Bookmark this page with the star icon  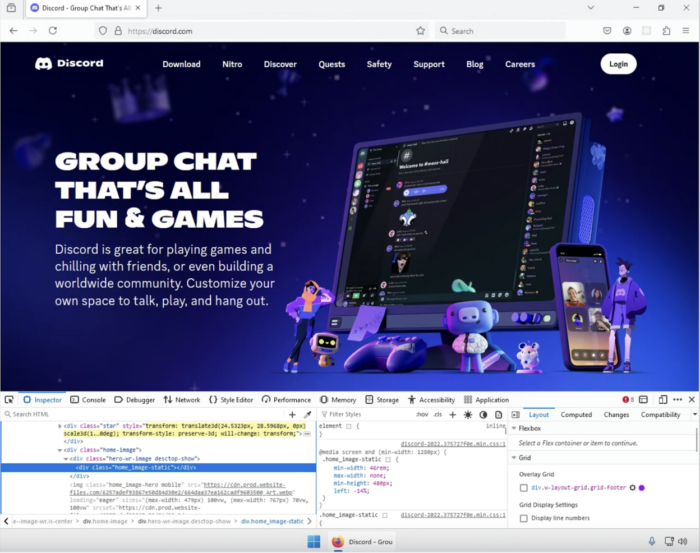pyautogui.click(x=421, y=31)
